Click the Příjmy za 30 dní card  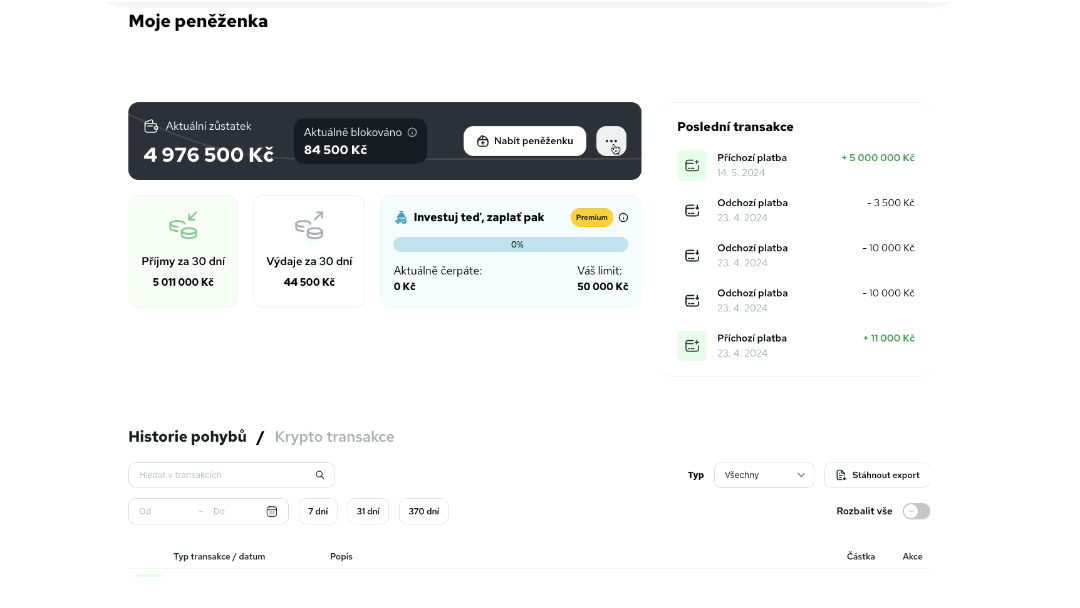(x=183, y=251)
